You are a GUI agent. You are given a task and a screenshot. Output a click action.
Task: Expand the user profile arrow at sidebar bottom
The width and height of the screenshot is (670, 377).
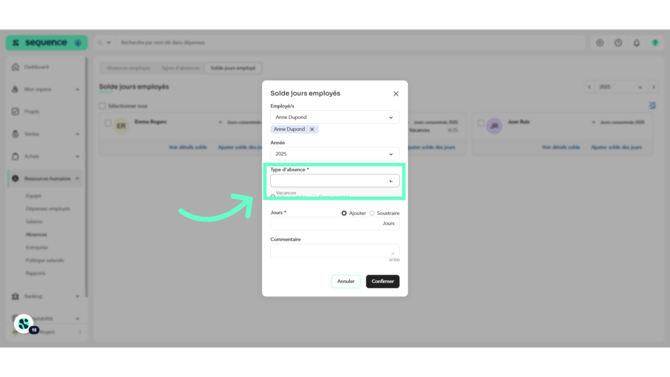80,332
